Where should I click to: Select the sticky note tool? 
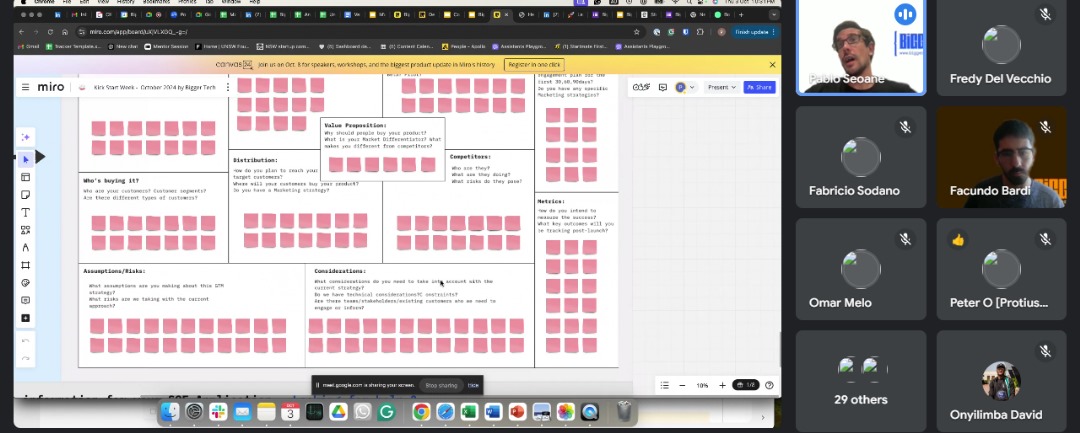pos(25,195)
